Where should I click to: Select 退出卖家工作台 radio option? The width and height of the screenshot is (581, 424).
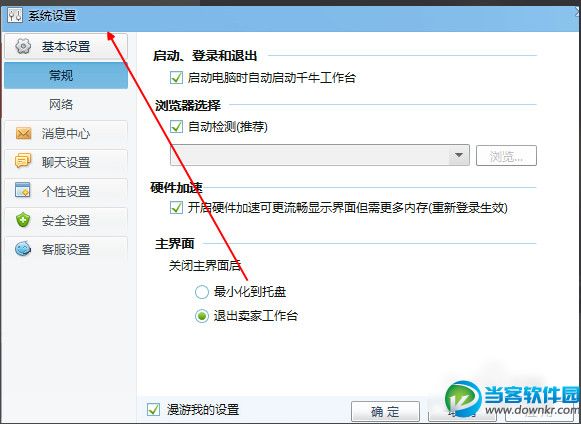202,316
